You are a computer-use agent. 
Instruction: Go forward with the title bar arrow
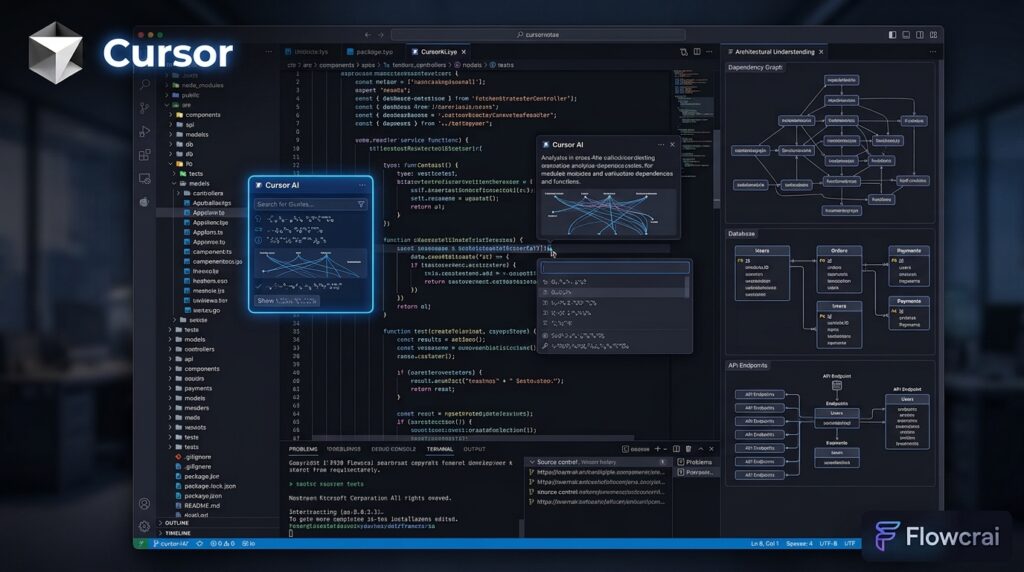coord(381,35)
